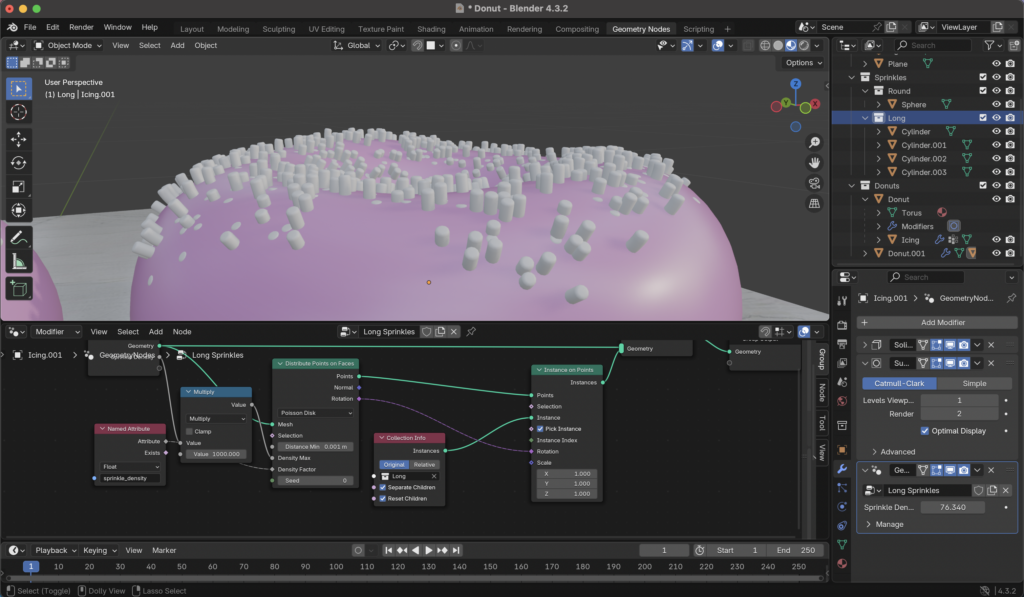Select the Annotate tool
This screenshot has height=597, width=1024.
pos(19,238)
